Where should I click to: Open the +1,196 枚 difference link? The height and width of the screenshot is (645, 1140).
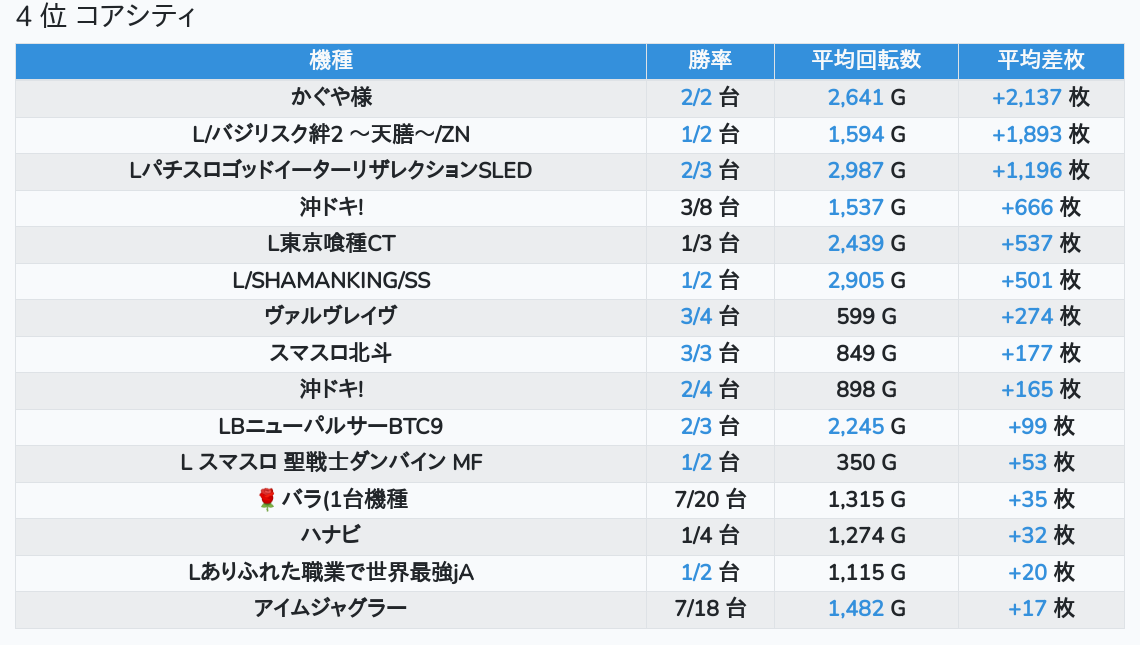point(1027,171)
